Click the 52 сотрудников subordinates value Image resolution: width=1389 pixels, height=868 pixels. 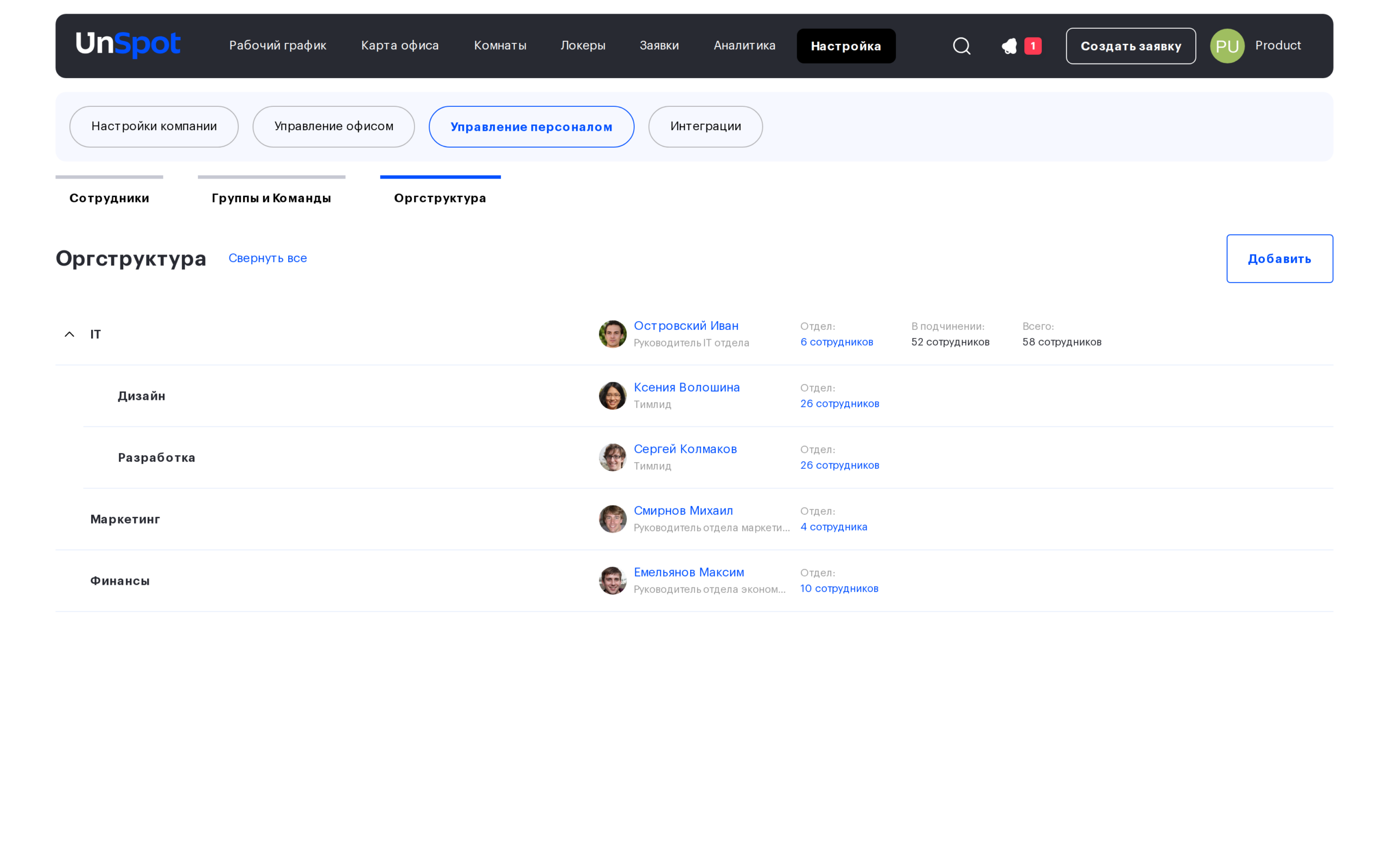point(951,342)
